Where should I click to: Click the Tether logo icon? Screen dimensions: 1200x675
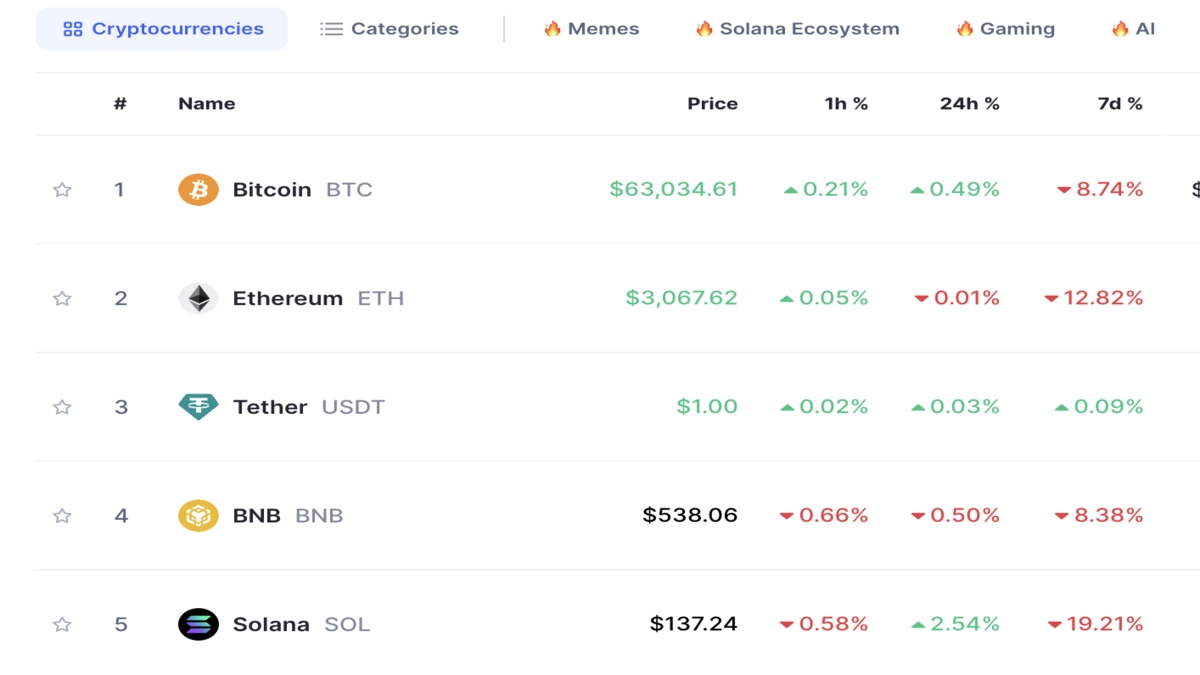click(198, 407)
